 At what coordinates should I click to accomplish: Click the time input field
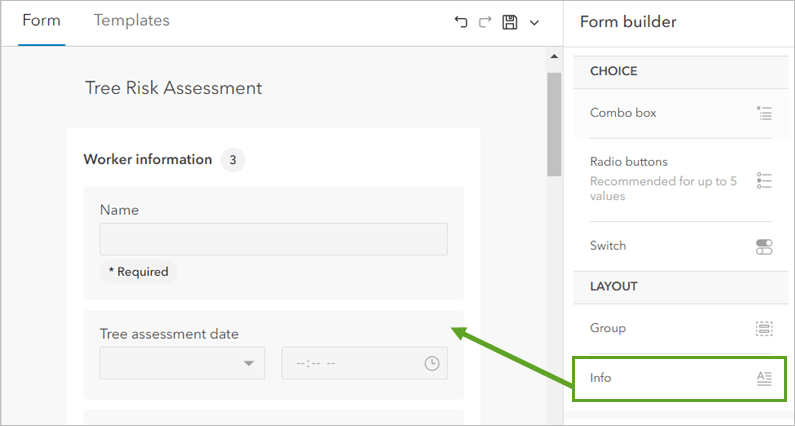[x=365, y=363]
